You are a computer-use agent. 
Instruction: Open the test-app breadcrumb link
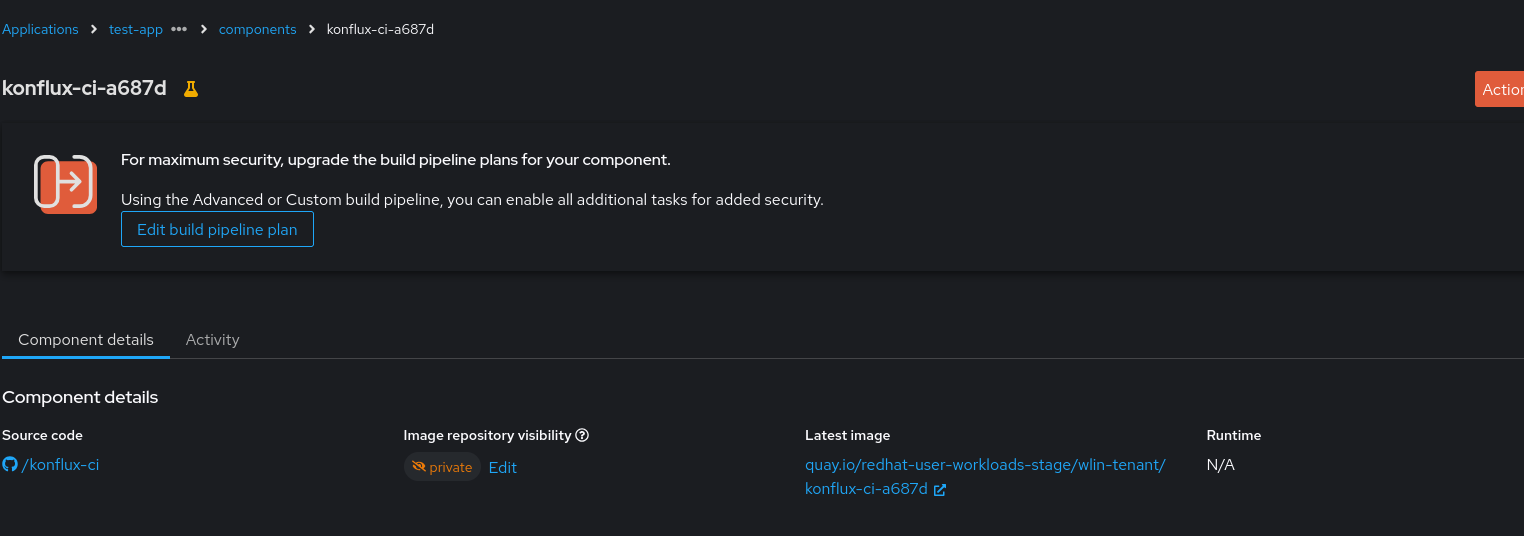[136, 29]
